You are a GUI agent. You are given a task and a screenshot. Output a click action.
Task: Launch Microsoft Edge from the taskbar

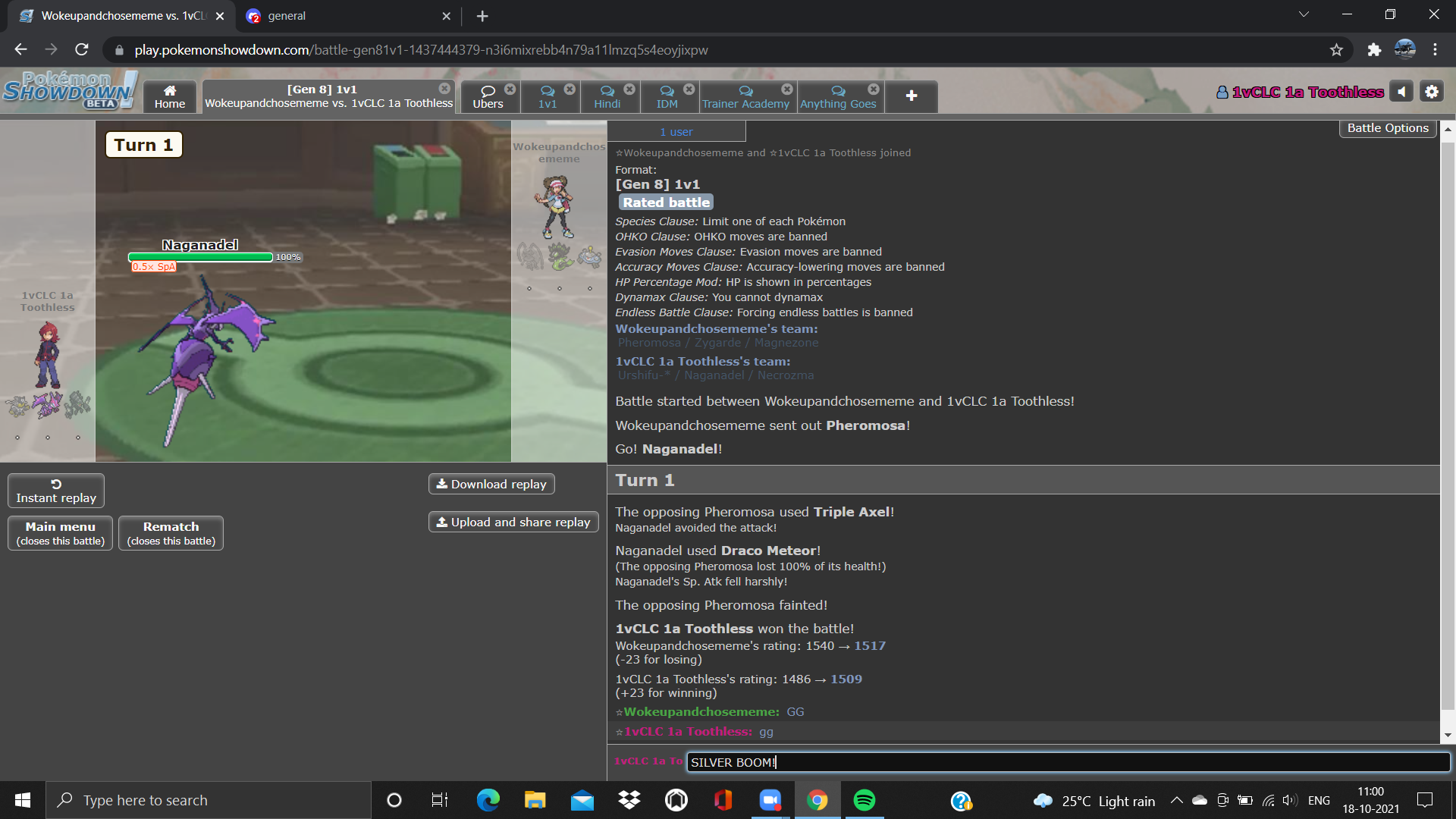pos(488,800)
